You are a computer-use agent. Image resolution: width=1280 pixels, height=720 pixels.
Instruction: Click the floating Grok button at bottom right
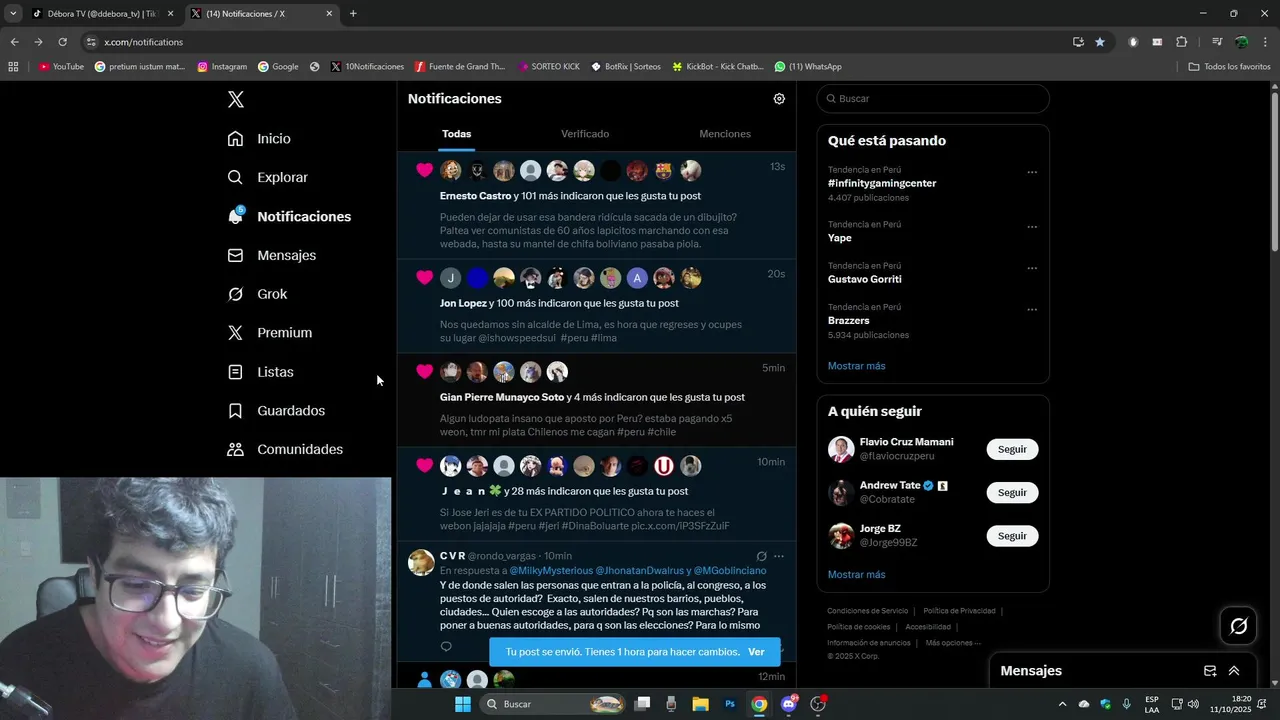tap(1238, 626)
